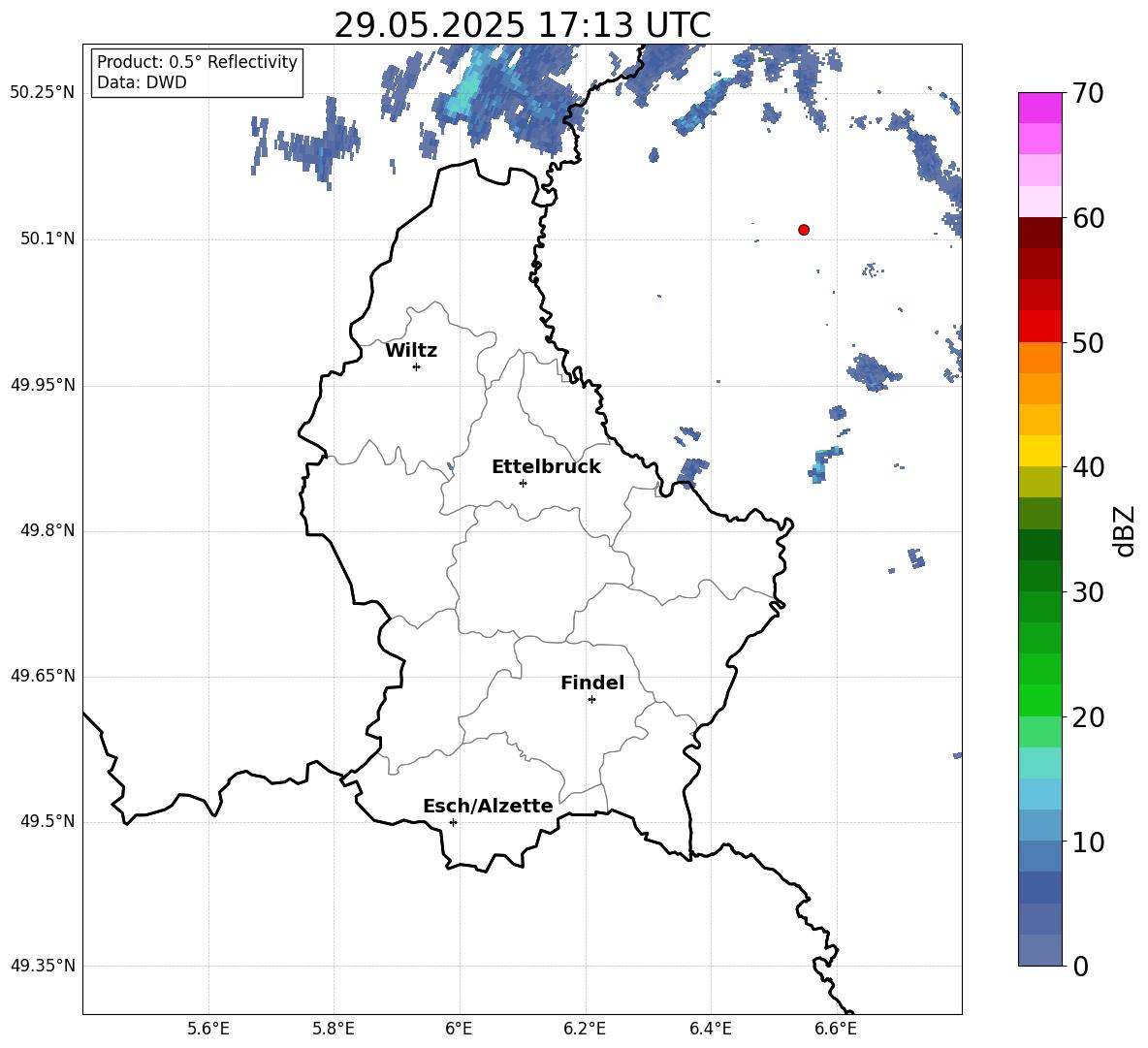This screenshot has width=1148, height=1048.
Task: Click the 'Data: DWD' text
Action: coord(142,82)
